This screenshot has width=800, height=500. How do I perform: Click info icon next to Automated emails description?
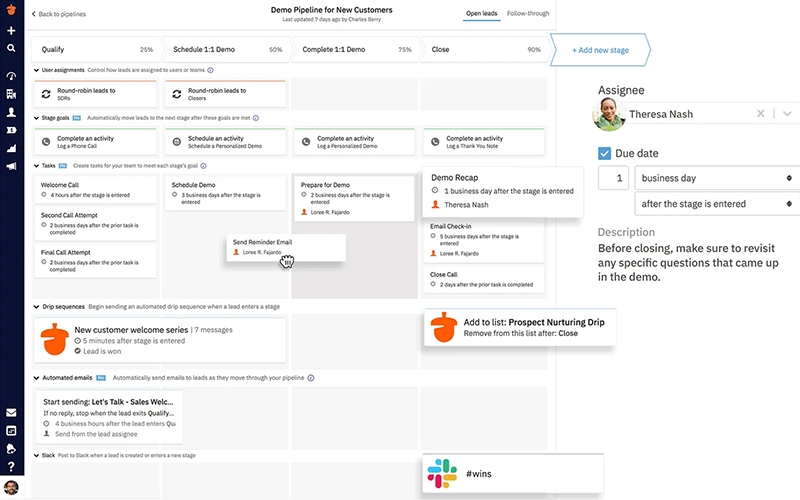pos(311,378)
